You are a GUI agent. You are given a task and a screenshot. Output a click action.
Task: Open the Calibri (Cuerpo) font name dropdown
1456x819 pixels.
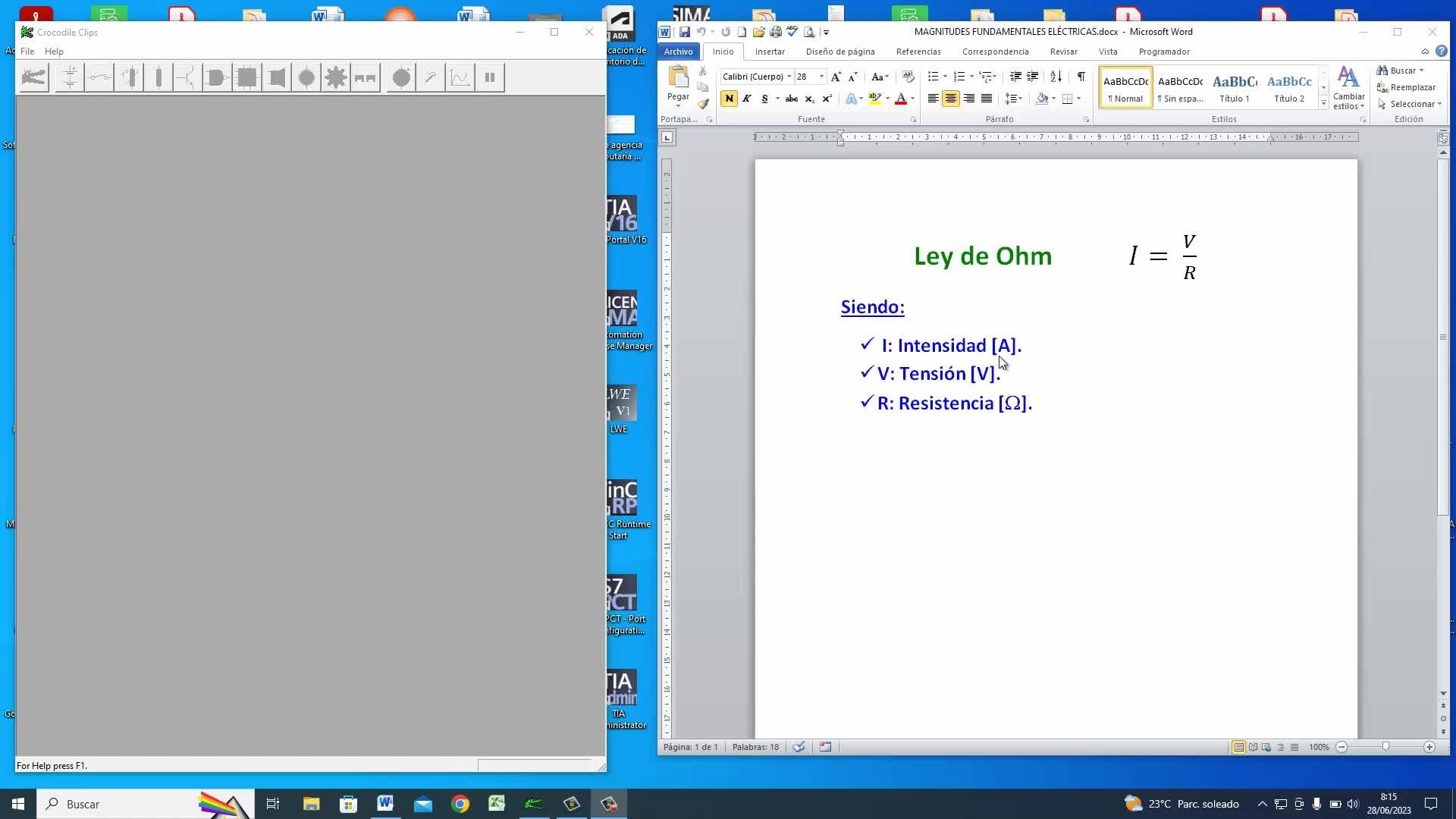pos(789,77)
